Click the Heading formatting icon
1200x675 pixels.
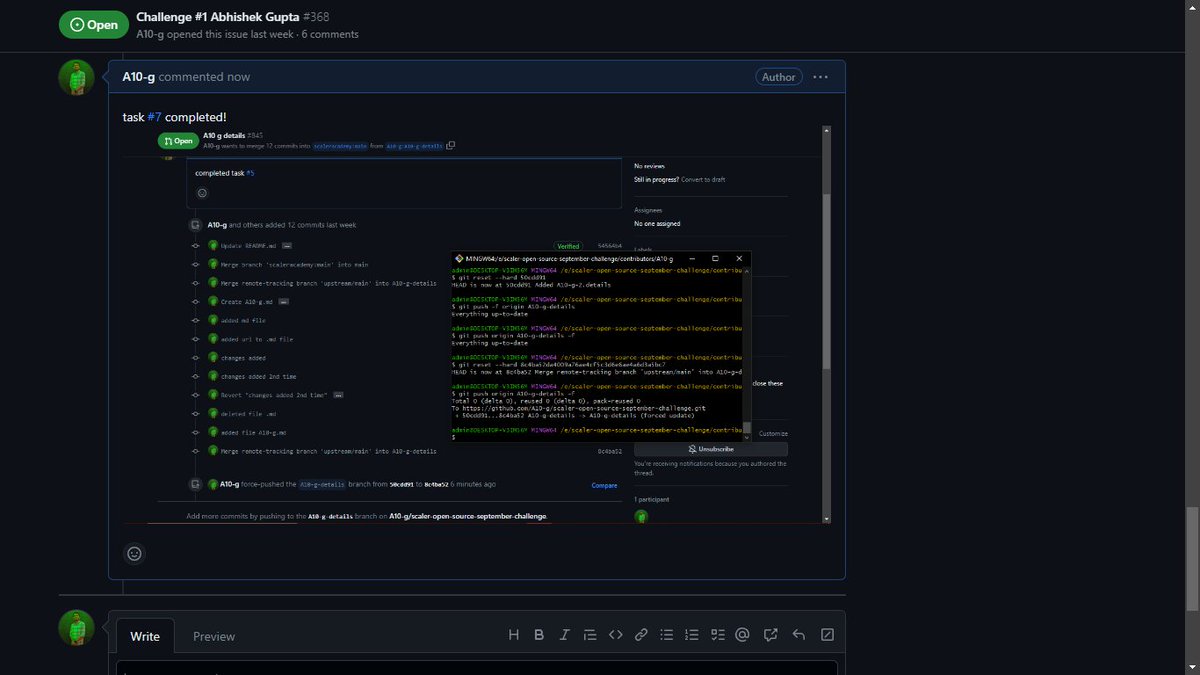[514, 635]
